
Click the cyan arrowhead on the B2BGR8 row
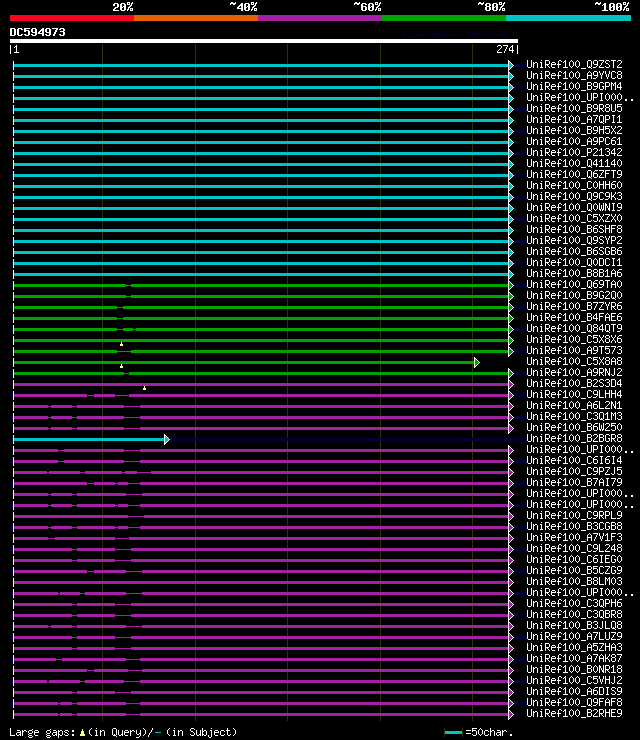[167, 439]
